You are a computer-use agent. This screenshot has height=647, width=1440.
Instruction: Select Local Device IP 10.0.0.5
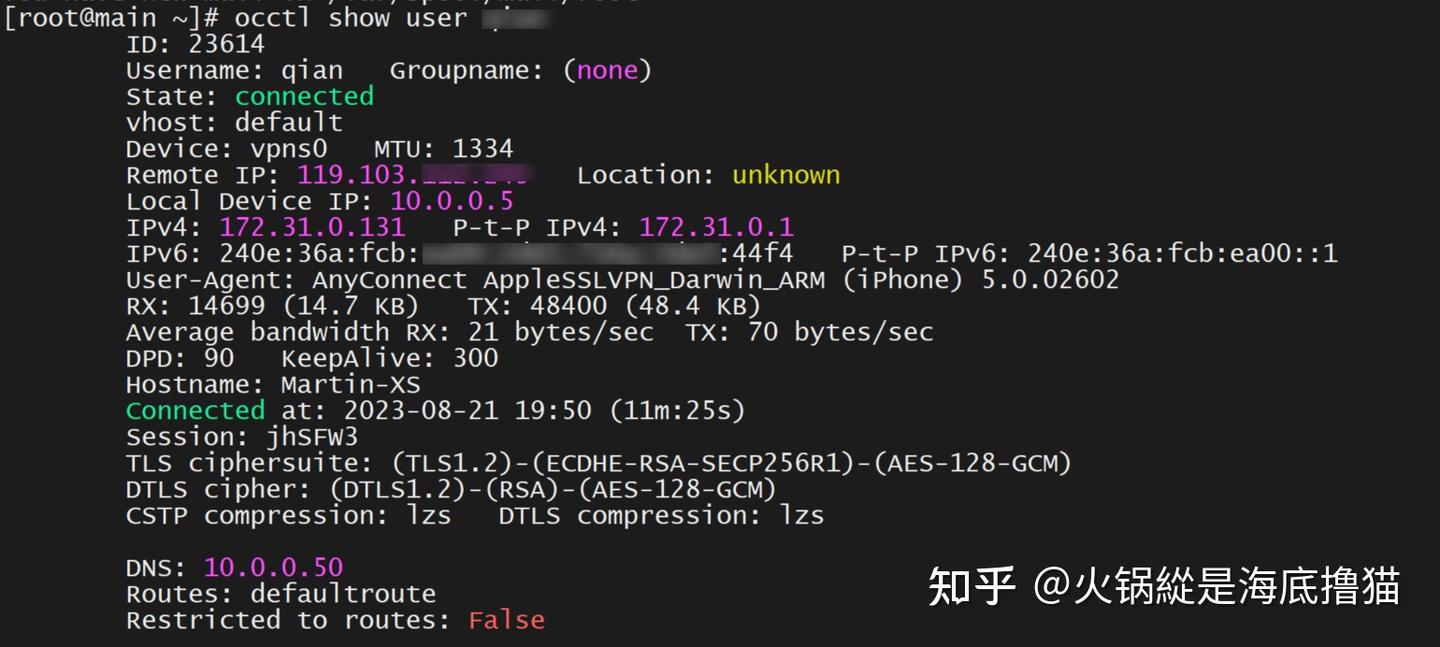coord(452,201)
